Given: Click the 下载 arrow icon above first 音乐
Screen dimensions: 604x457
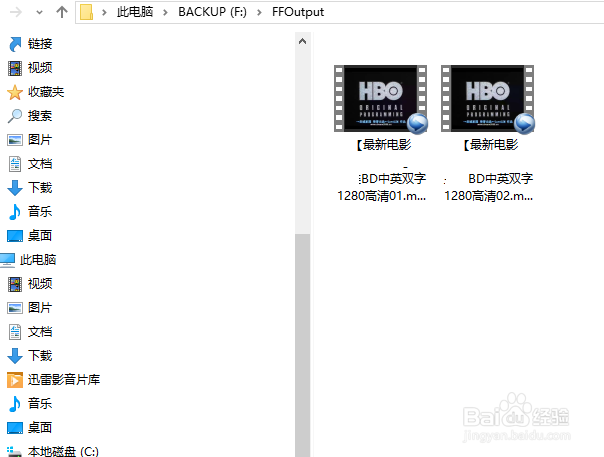Looking at the screenshot, I should tap(15, 188).
